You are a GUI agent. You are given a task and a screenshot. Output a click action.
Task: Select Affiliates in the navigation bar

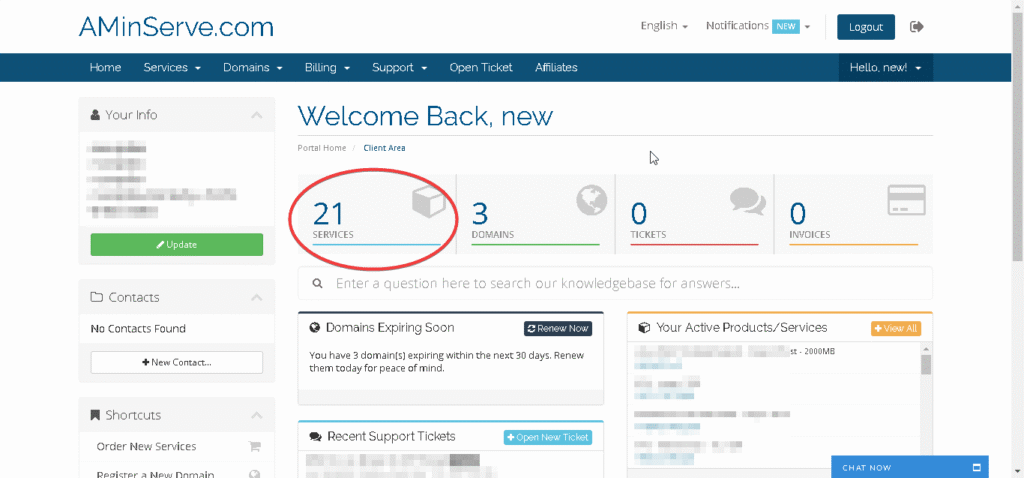tap(556, 68)
